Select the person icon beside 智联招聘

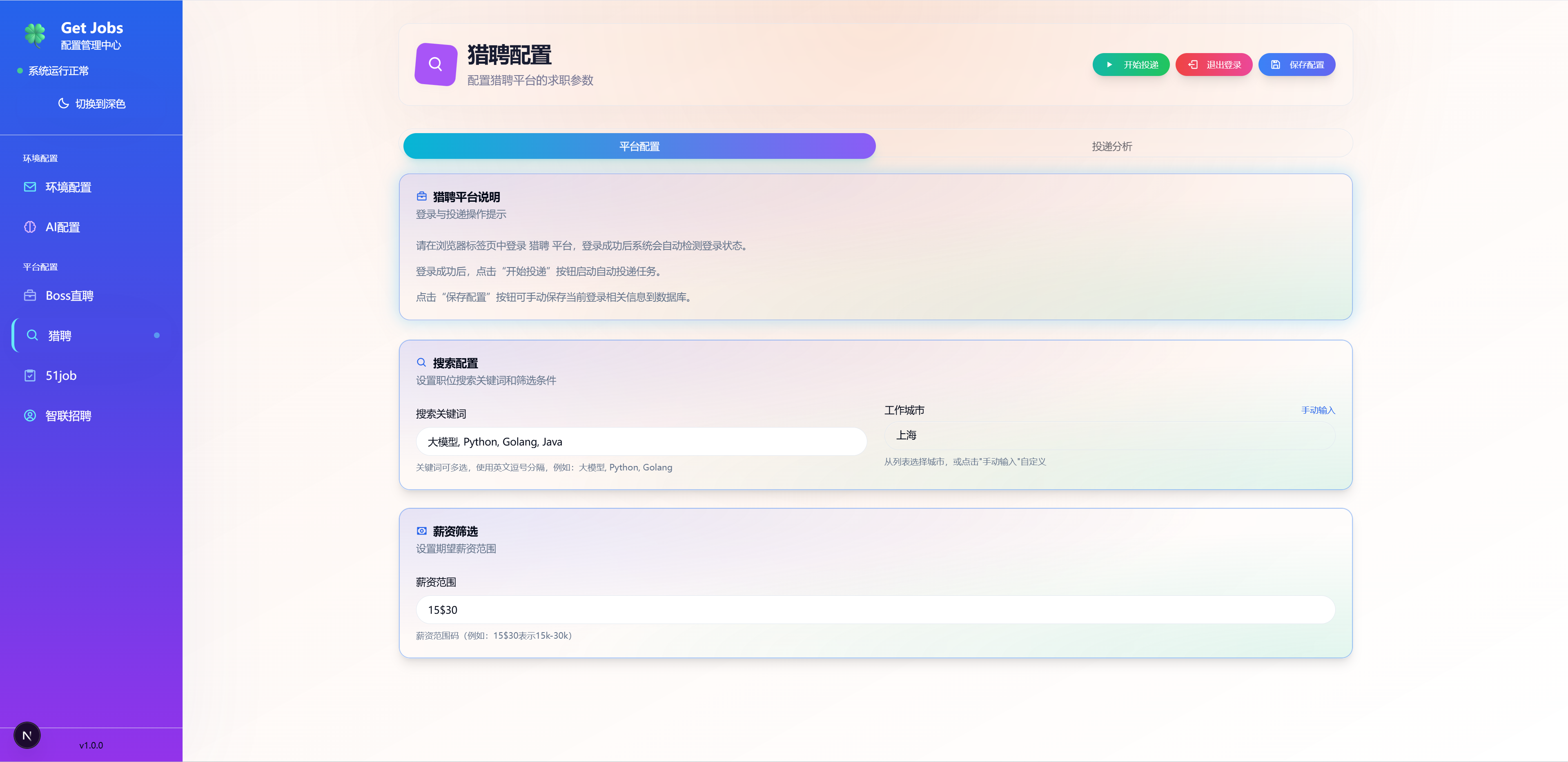pos(31,415)
